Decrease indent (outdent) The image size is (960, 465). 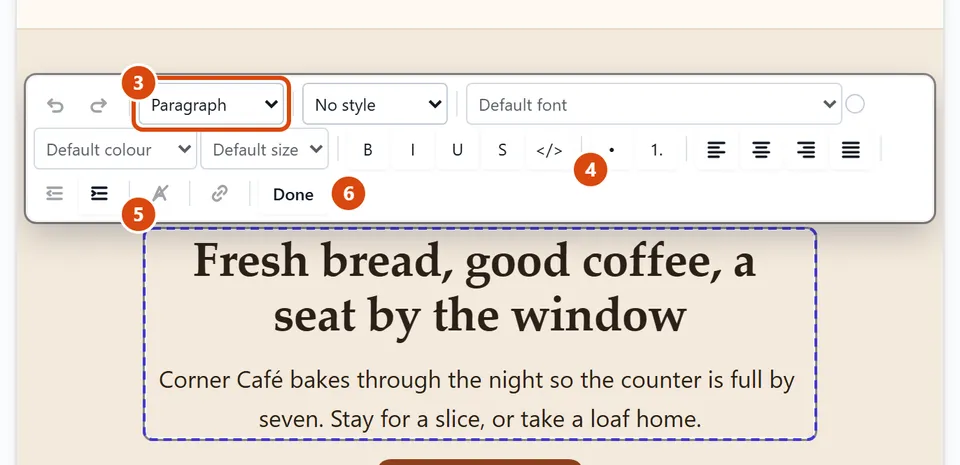click(54, 194)
